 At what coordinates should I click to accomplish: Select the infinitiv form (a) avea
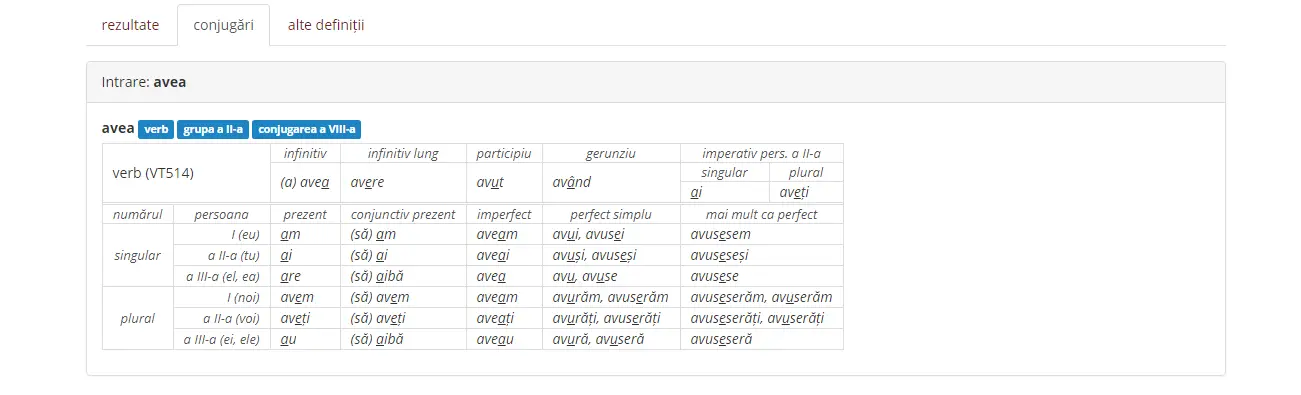click(305, 182)
